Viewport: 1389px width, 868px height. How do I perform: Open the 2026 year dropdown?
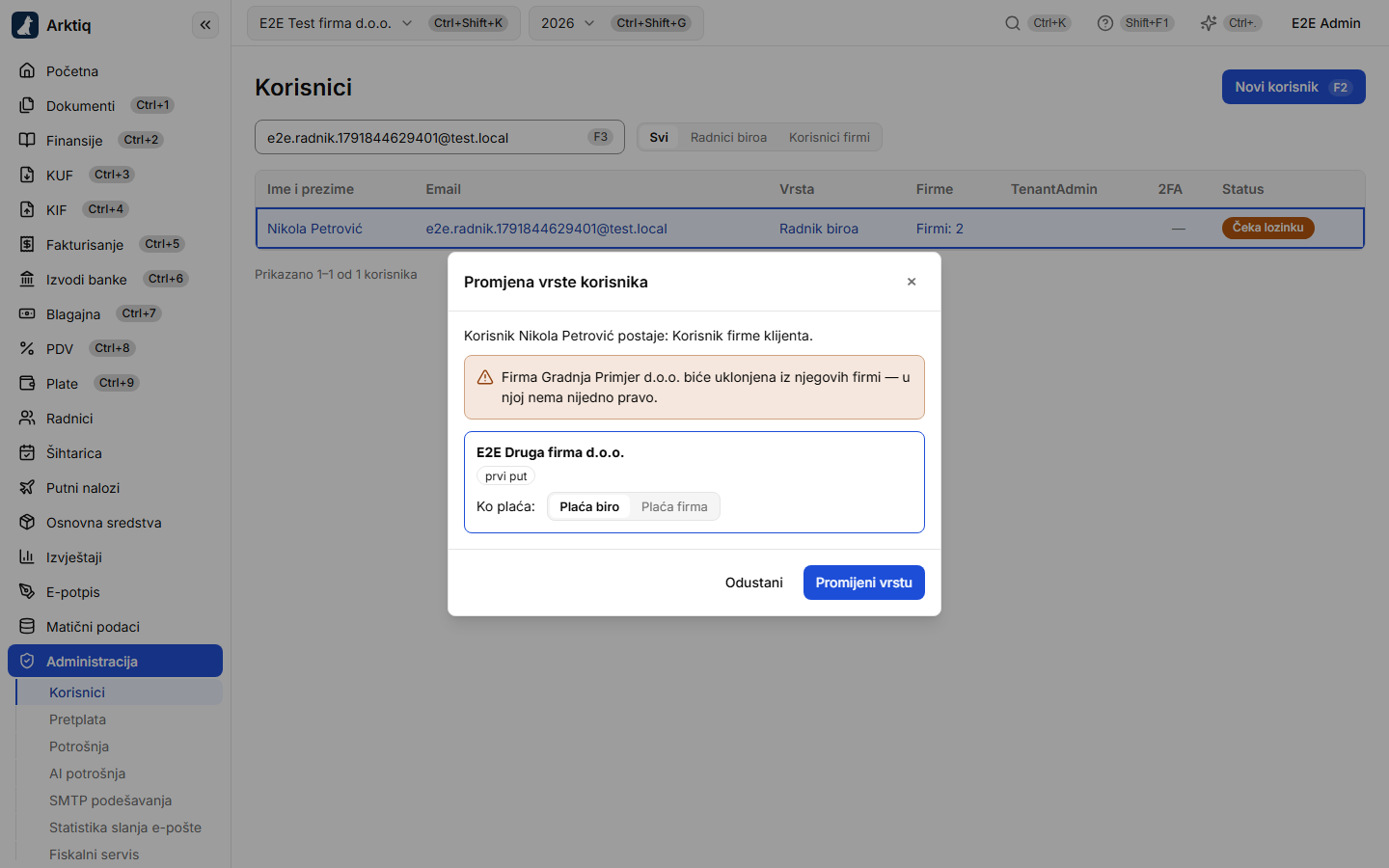click(x=615, y=23)
